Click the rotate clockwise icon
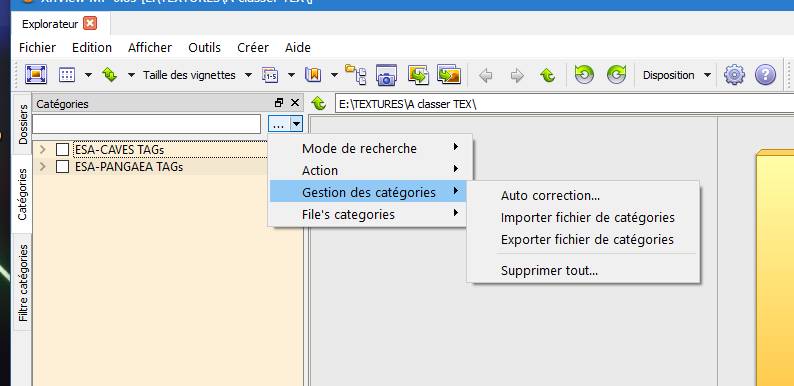The image size is (794, 386). [616, 75]
